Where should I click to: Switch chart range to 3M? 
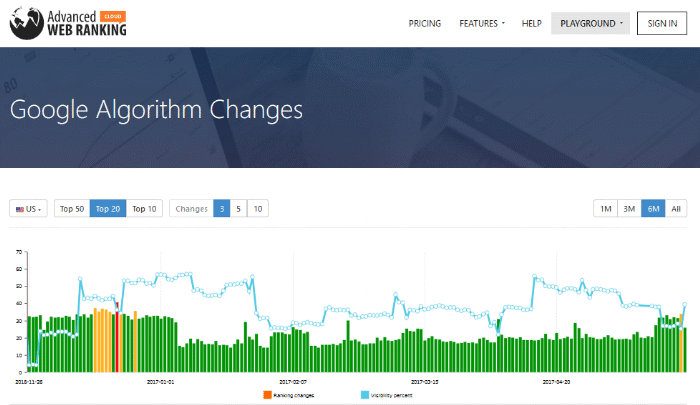click(629, 209)
